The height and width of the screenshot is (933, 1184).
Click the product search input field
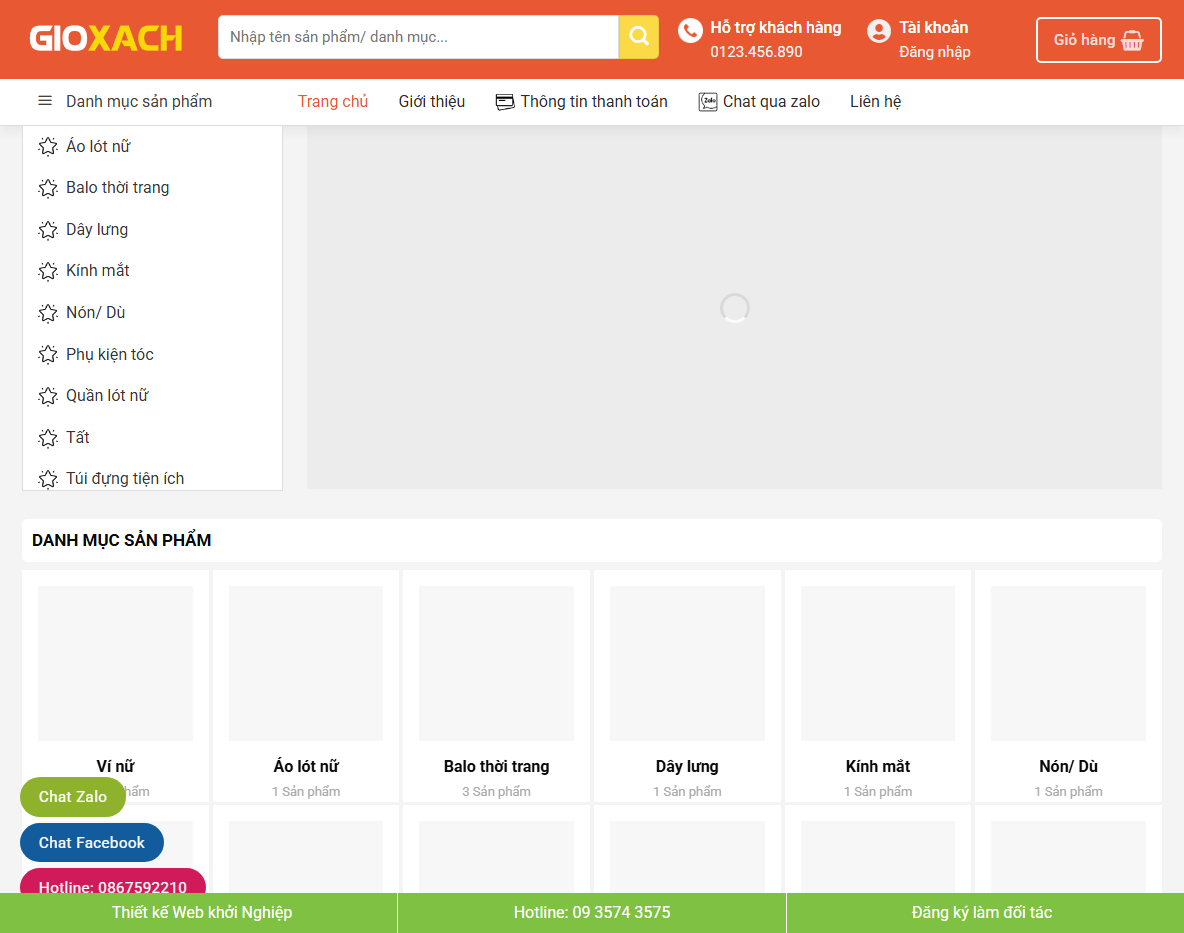(418, 36)
